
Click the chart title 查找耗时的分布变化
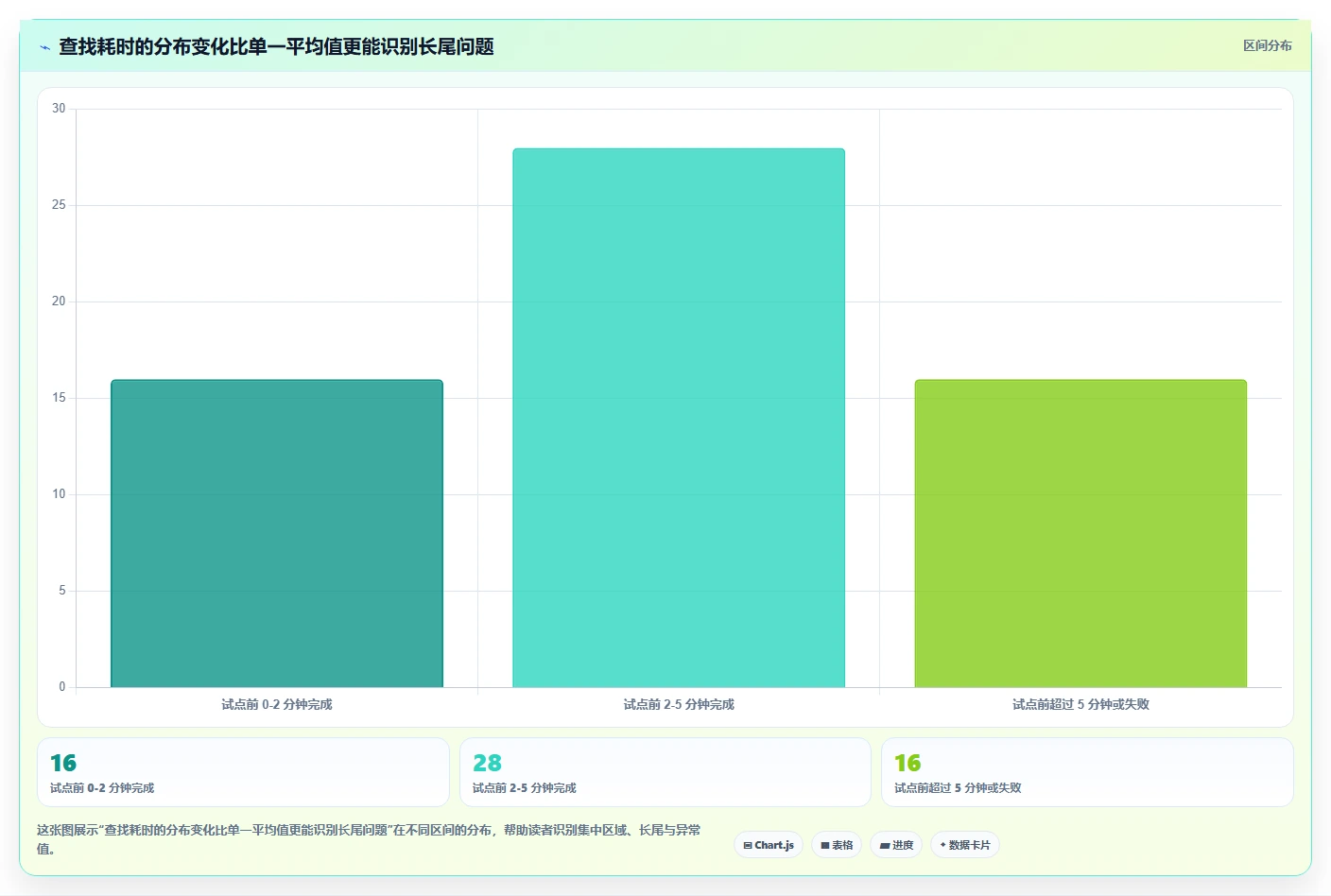click(276, 46)
